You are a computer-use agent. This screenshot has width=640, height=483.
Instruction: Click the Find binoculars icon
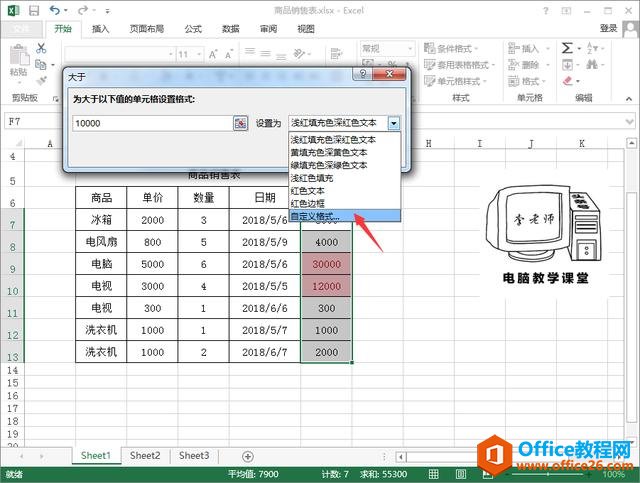click(x=592, y=65)
